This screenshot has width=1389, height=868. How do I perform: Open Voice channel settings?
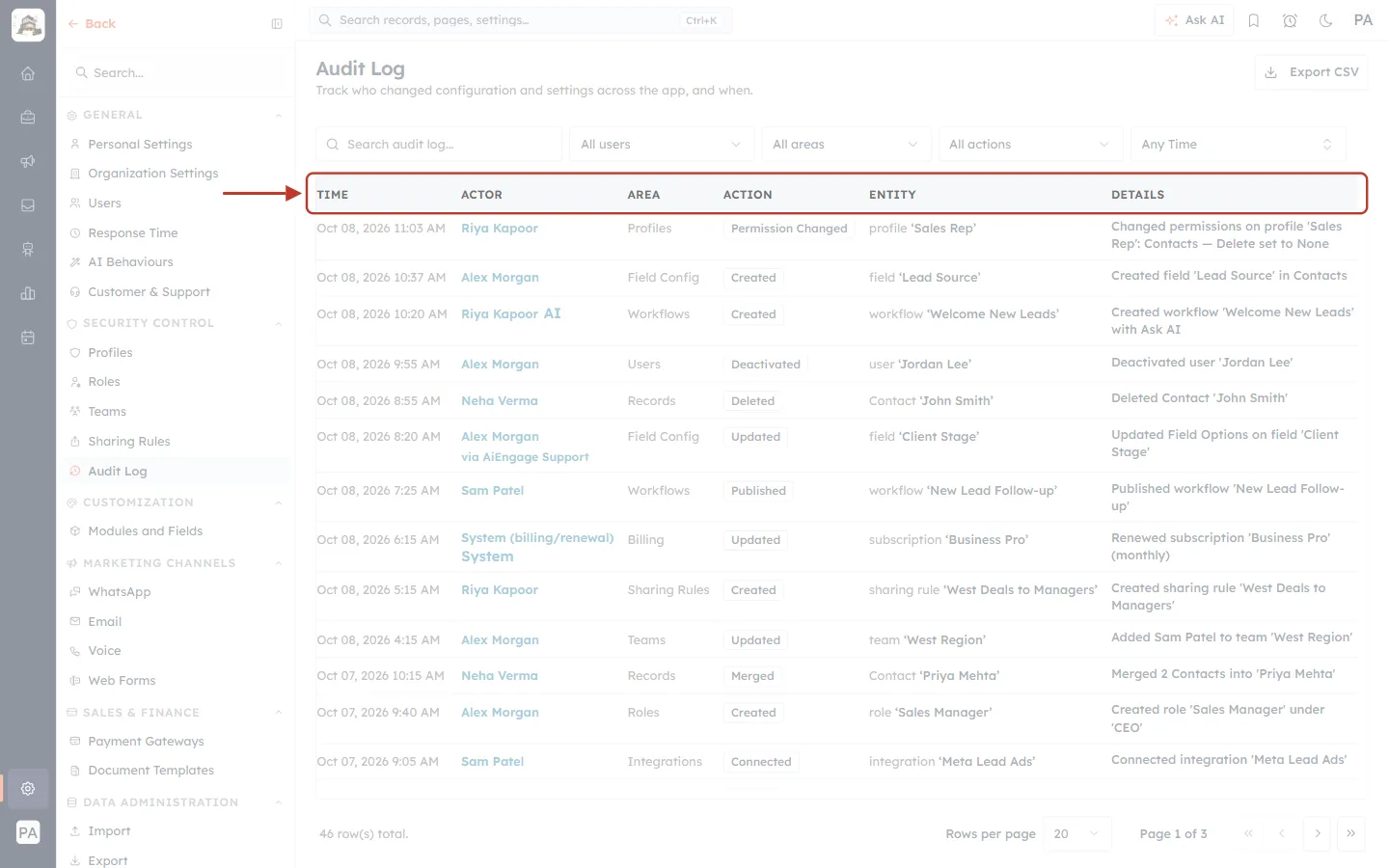tap(104, 651)
